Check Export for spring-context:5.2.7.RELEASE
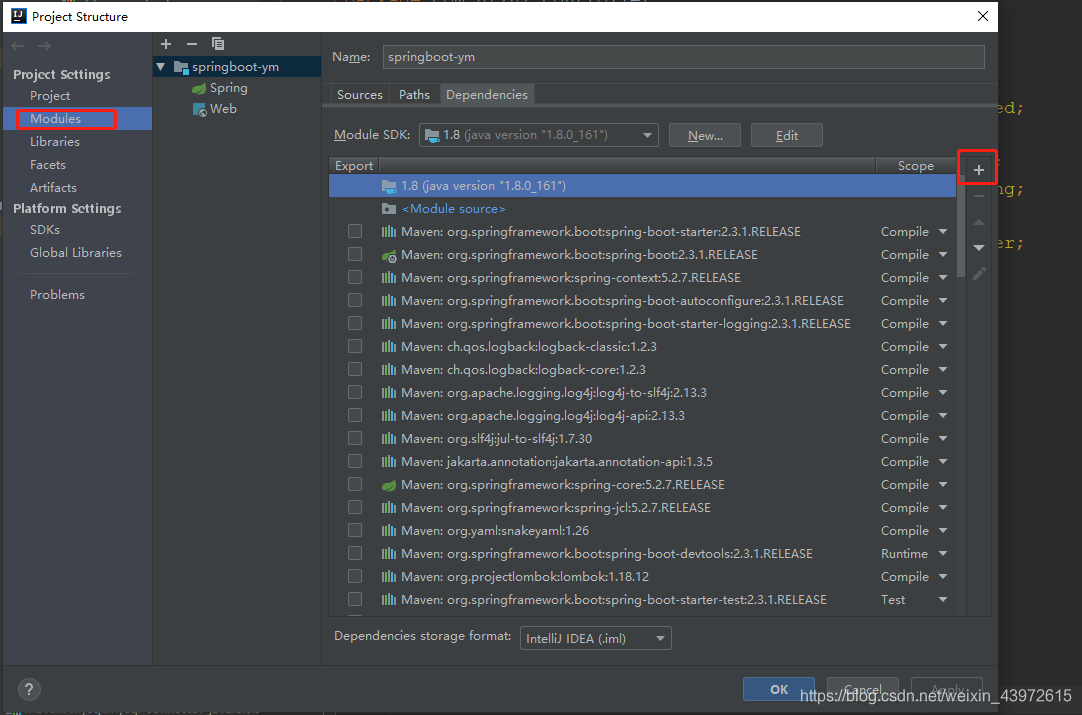The image size is (1082, 715). 355,277
